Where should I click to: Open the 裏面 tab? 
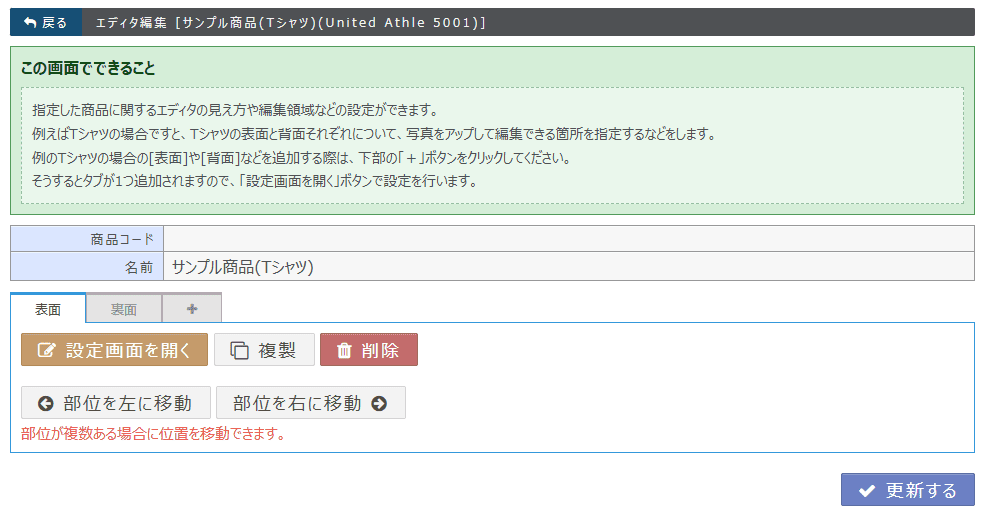[124, 309]
